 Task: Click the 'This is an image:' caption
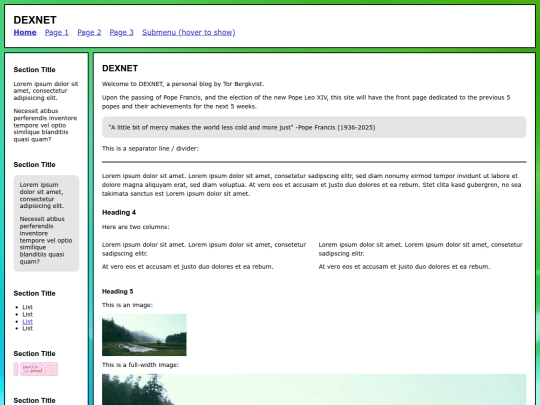point(127,305)
